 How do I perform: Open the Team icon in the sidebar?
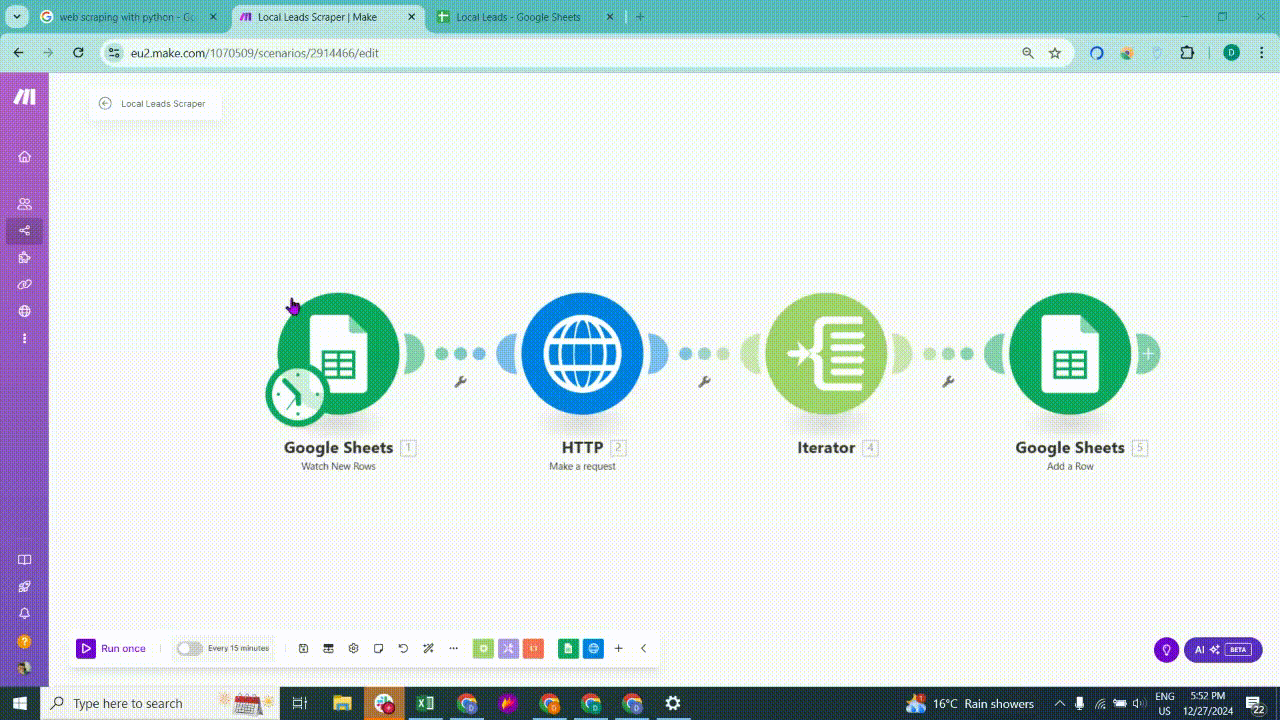[x=24, y=203]
